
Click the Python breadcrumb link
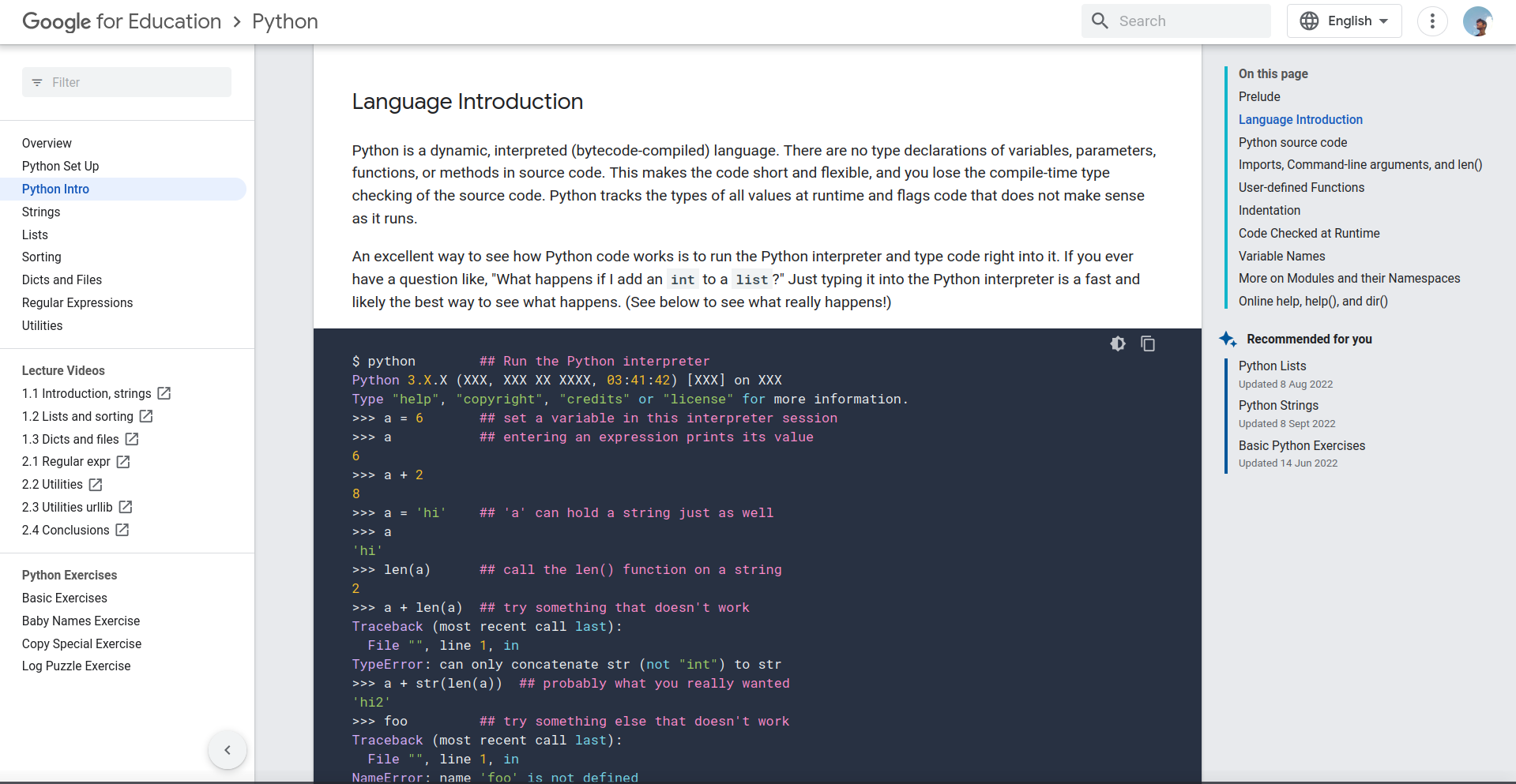coord(285,21)
